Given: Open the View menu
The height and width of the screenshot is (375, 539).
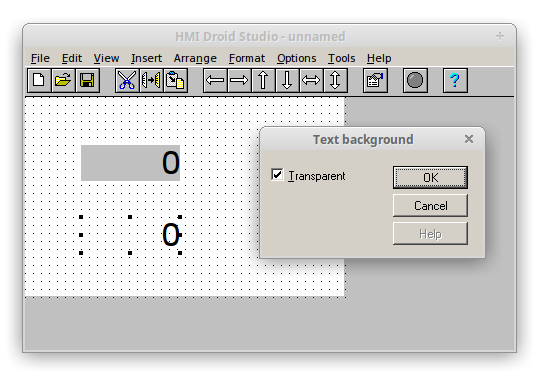Looking at the screenshot, I should point(106,58).
